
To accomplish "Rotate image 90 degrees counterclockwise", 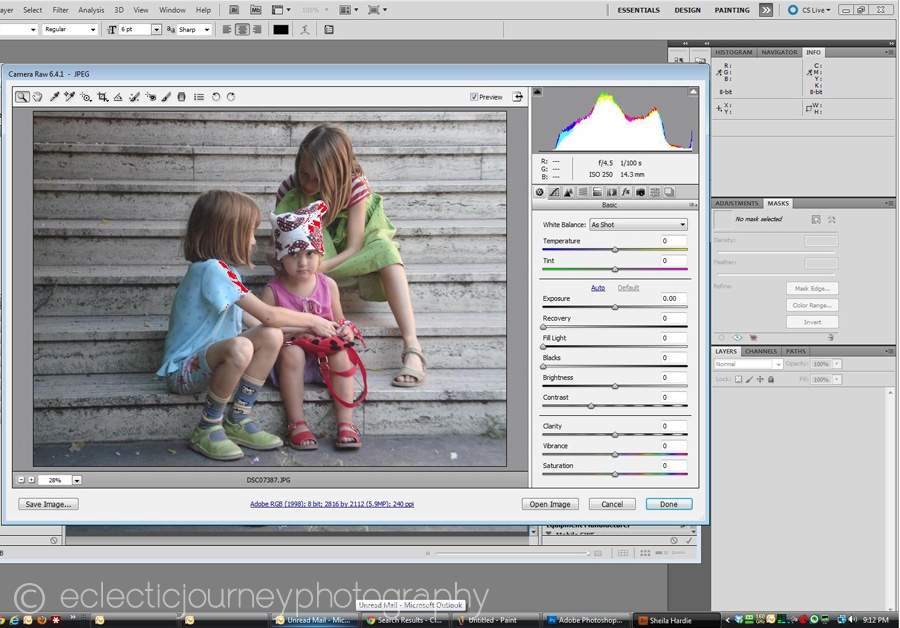I will click(216, 97).
